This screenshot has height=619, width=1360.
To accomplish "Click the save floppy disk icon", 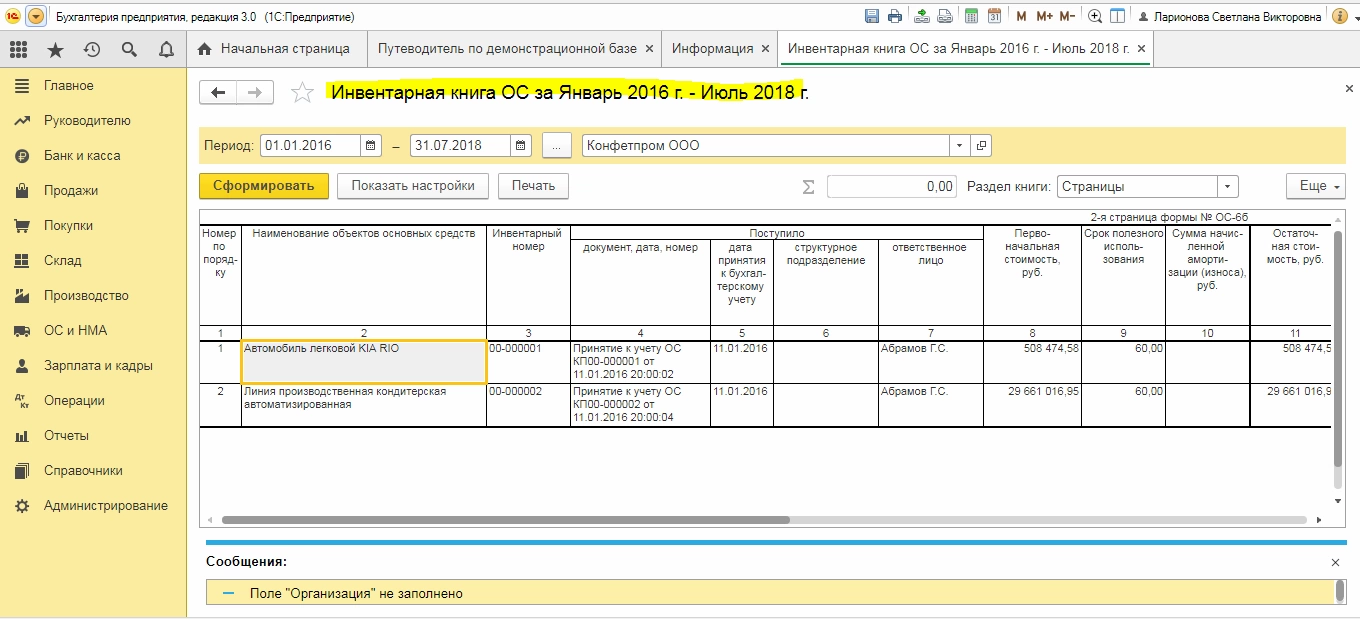I will click(x=872, y=17).
